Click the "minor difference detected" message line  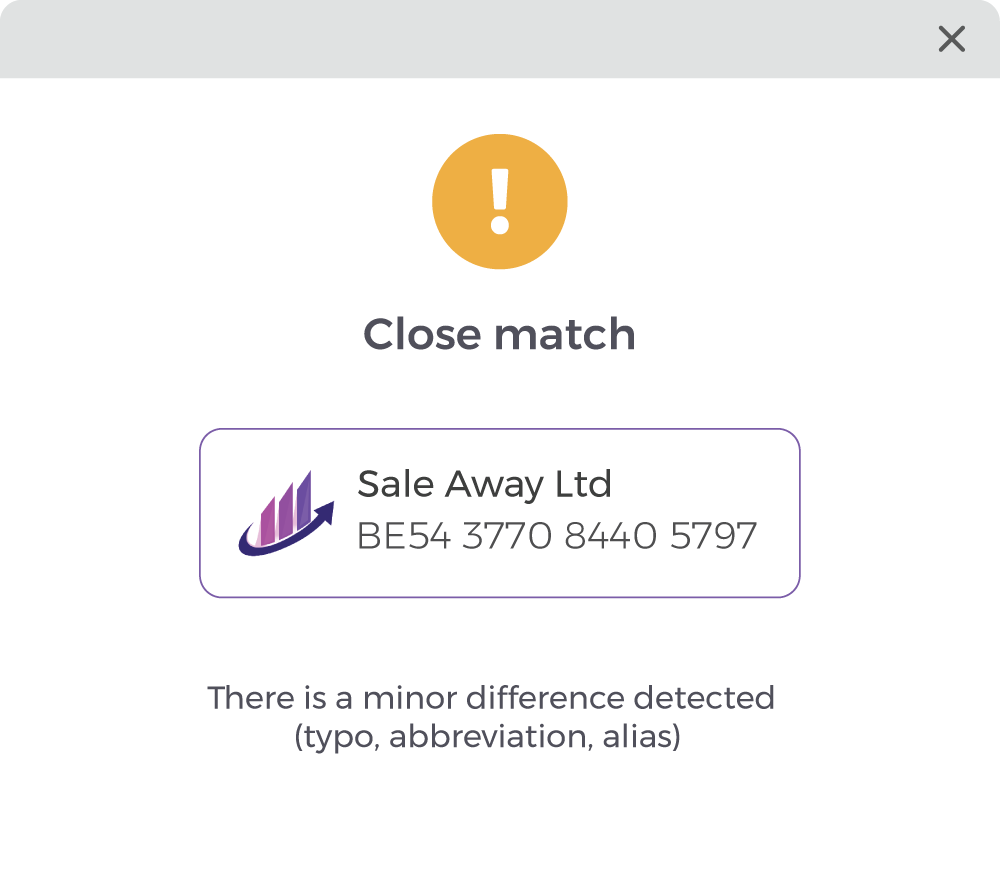click(x=491, y=697)
